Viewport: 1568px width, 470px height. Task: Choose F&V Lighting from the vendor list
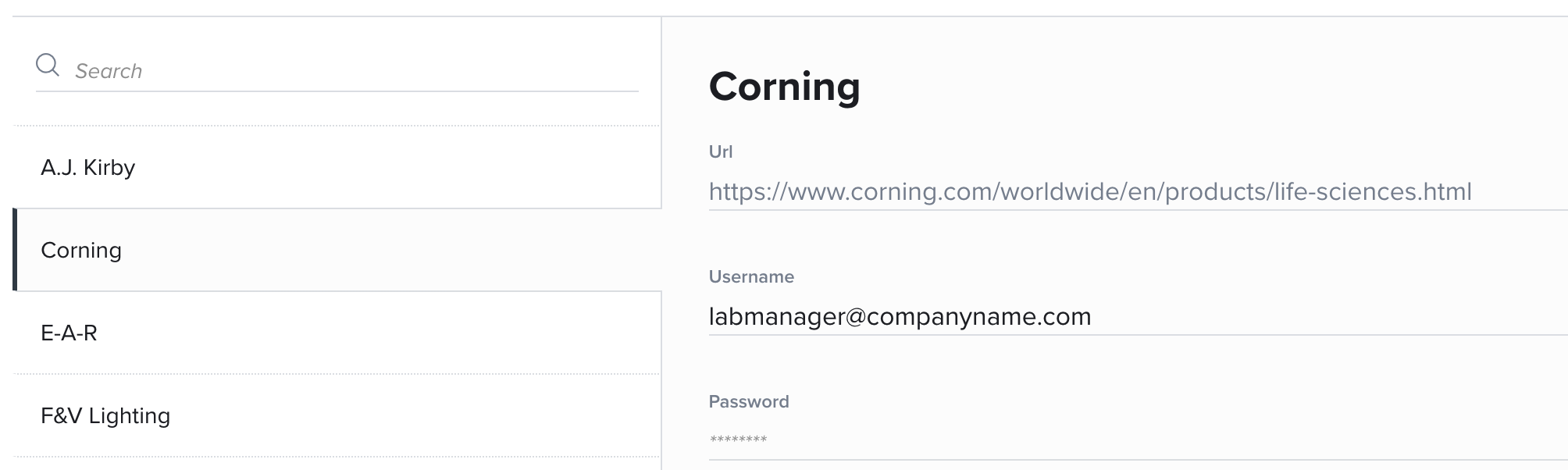[337, 415]
